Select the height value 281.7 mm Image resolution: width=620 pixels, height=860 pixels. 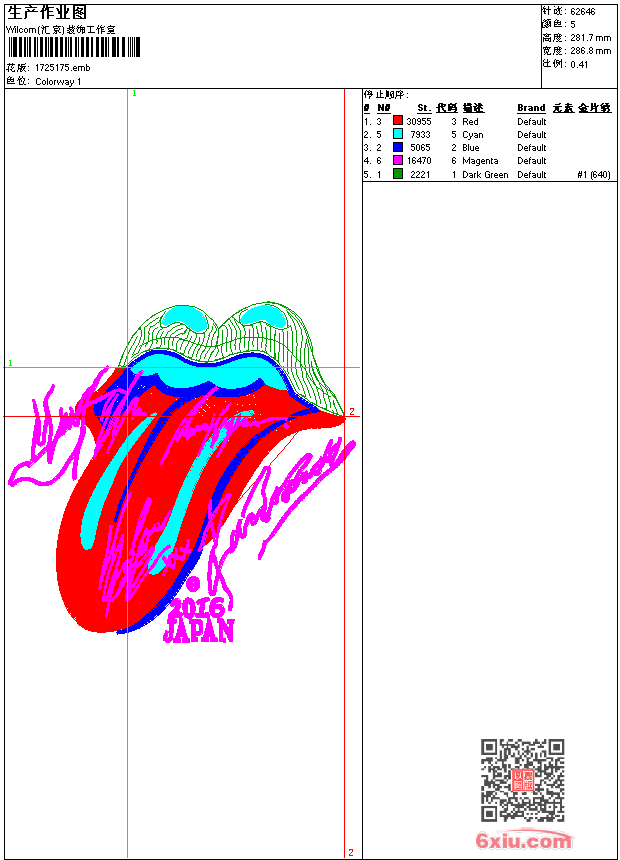[590, 38]
